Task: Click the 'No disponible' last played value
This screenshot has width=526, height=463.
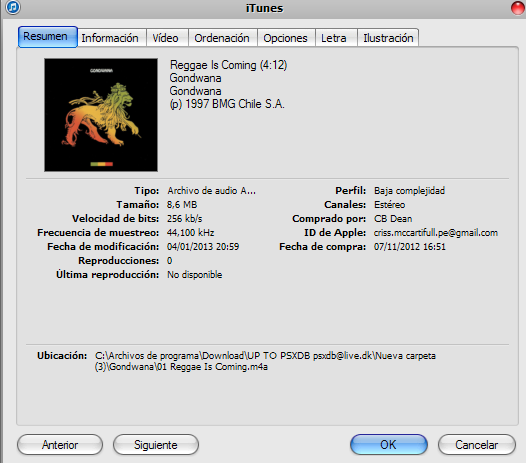Action: (x=195, y=275)
